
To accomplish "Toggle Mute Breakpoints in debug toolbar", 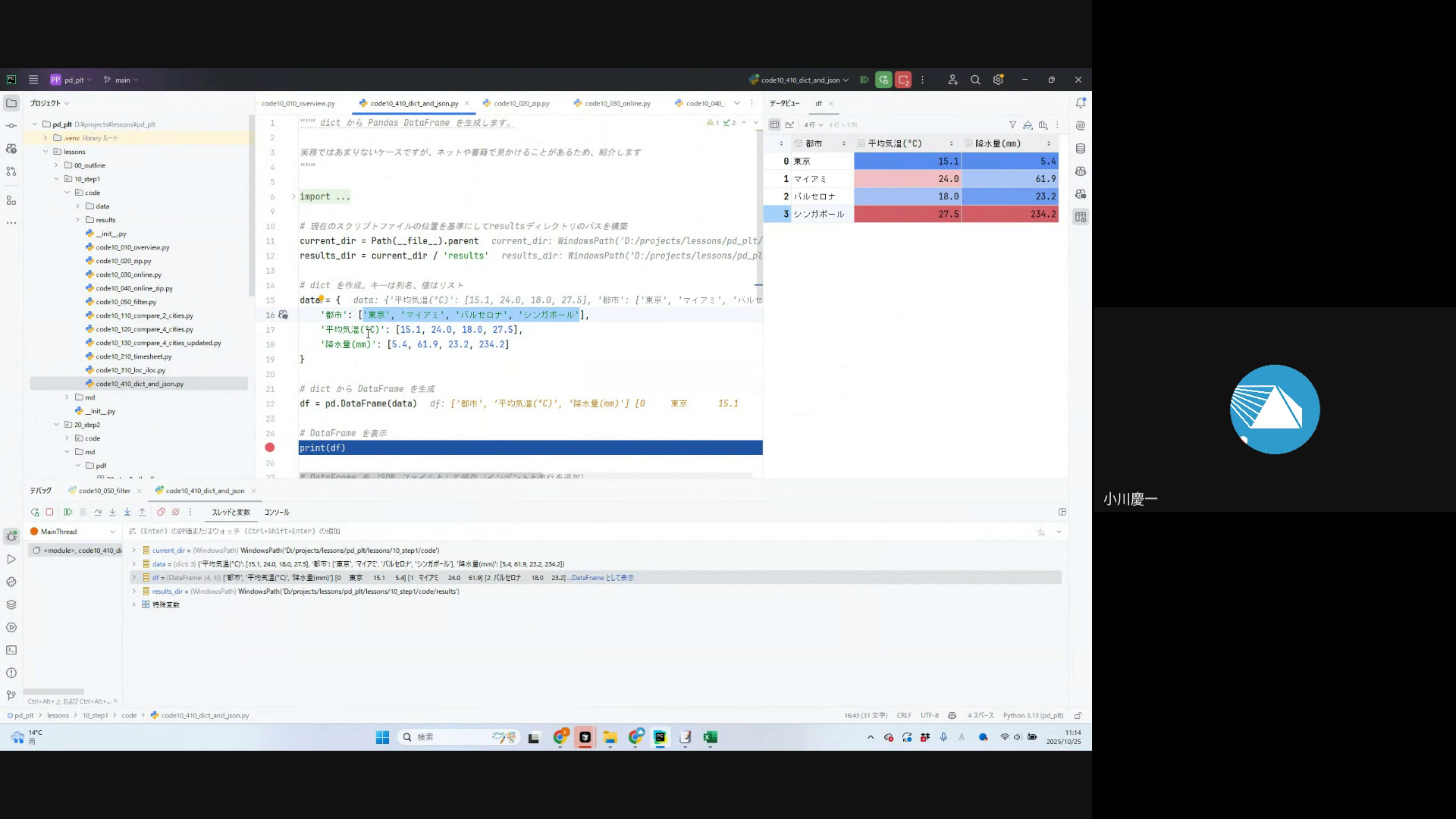I will 176,513.
